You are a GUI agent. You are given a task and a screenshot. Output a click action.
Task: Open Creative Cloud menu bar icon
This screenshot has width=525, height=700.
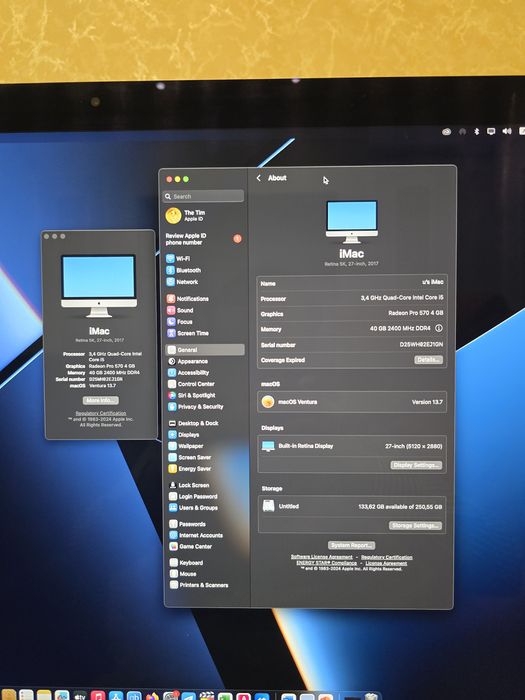pyautogui.click(x=446, y=131)
